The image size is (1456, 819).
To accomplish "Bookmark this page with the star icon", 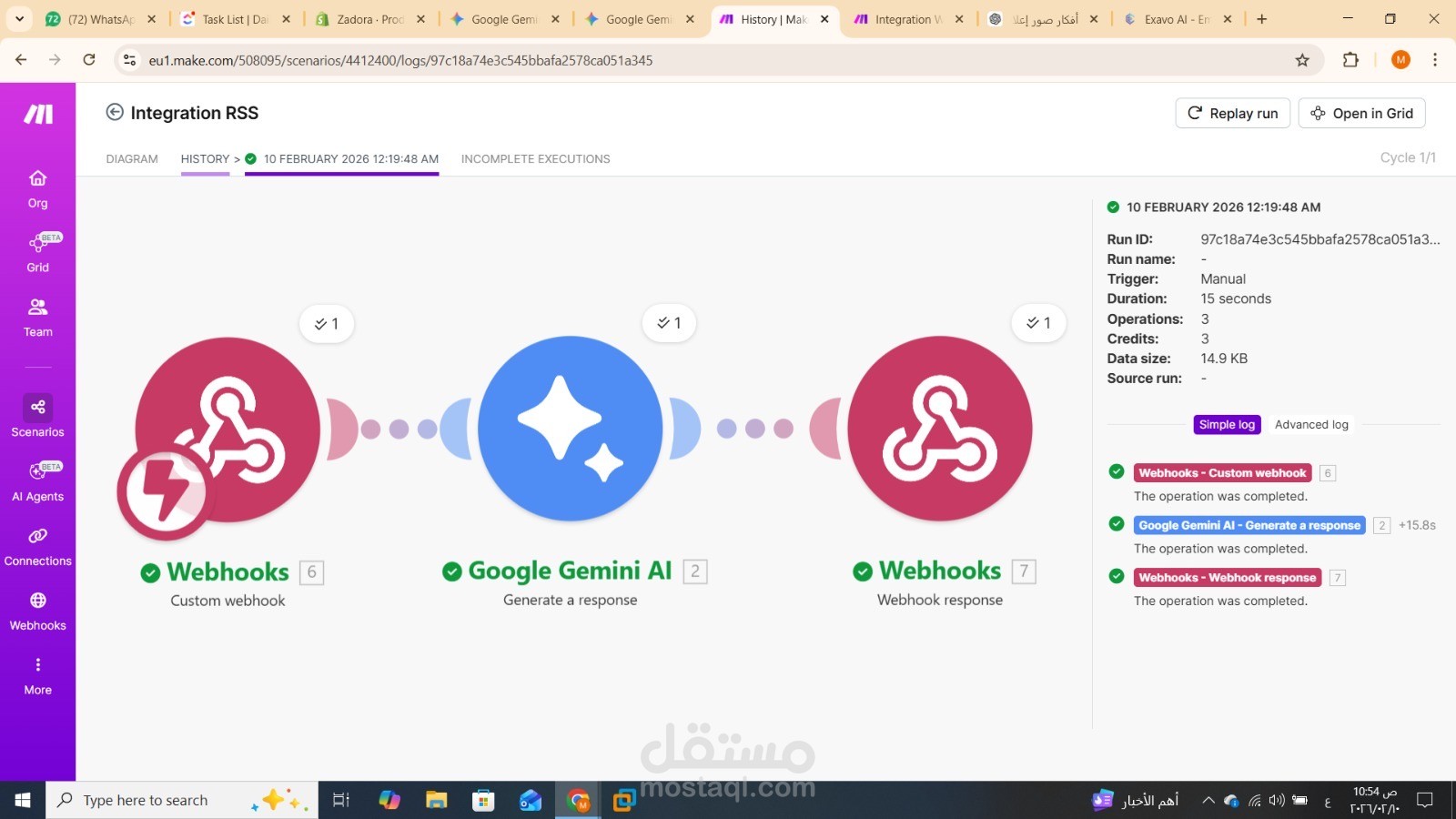I will point(1302,60).
